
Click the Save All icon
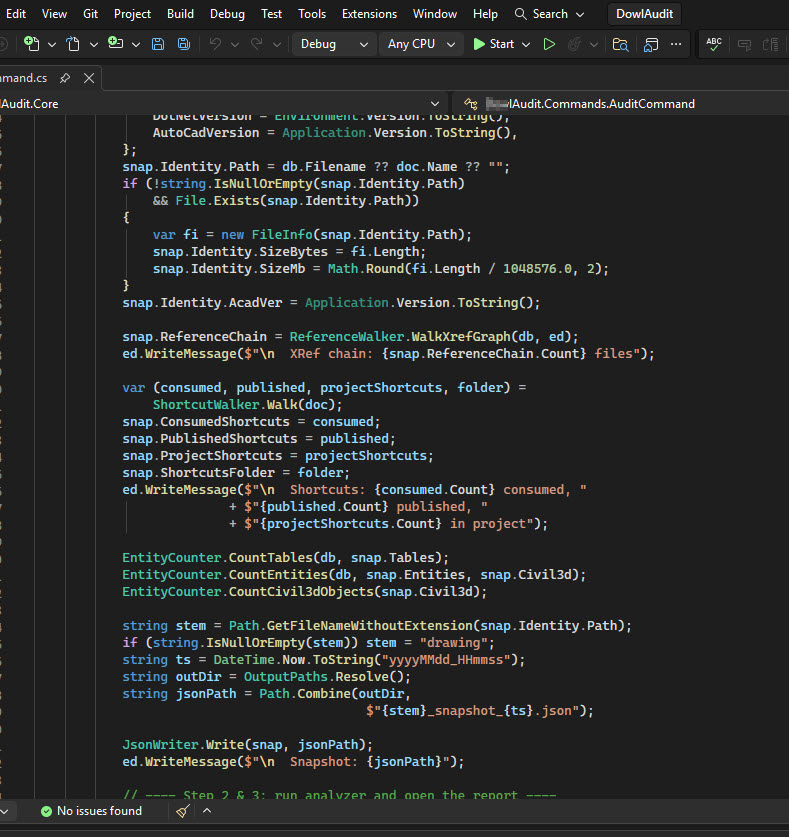click(x=184, y=44)
